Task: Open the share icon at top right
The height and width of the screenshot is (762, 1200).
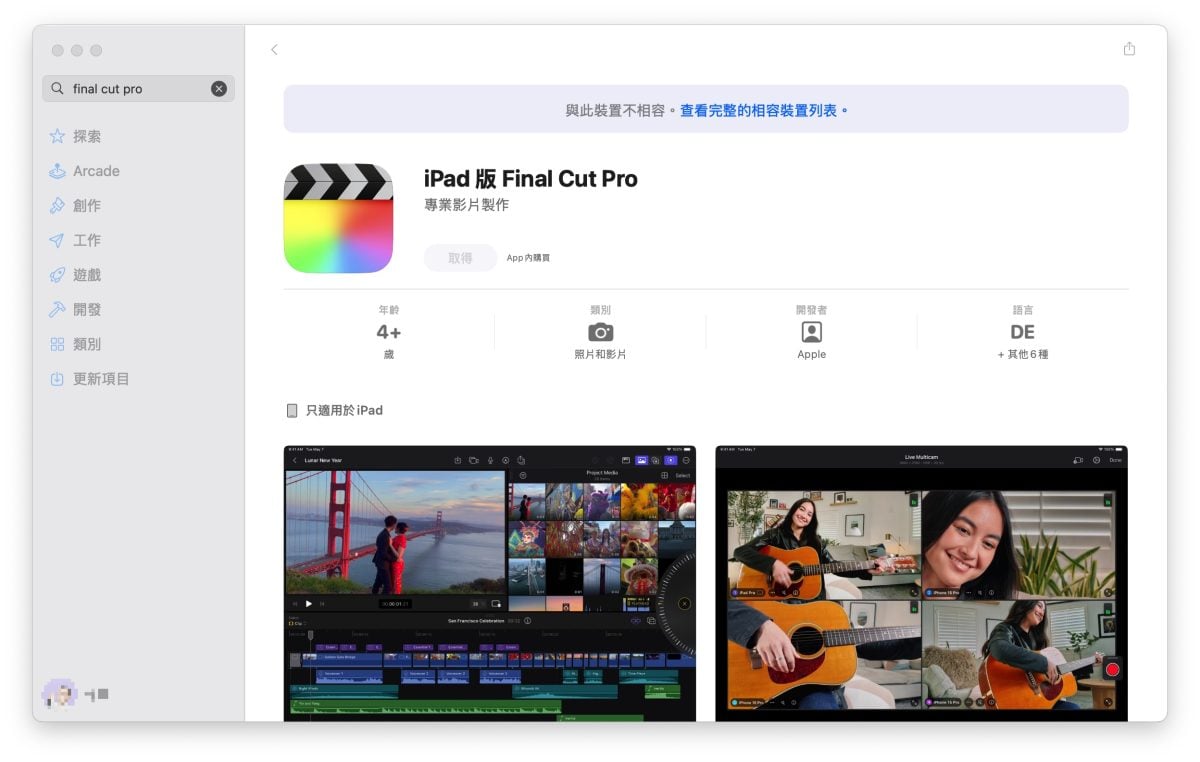Action: pos(1129,48)
